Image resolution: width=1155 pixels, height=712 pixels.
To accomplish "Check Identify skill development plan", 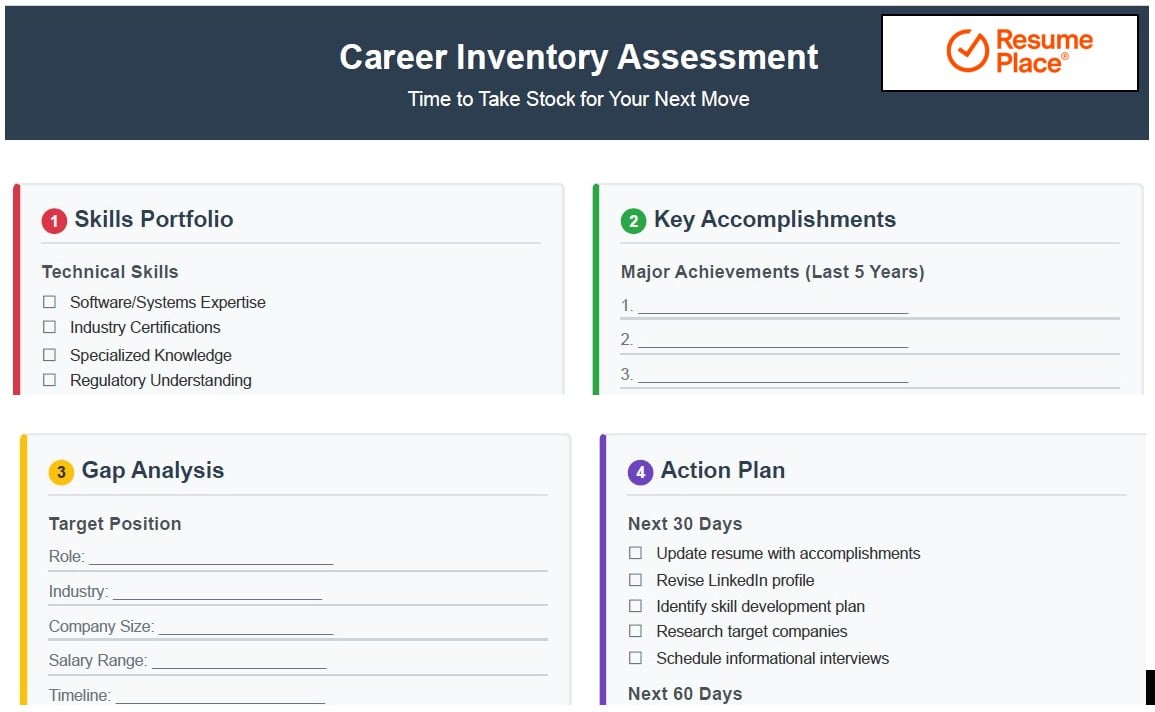I will click(635, 606).
